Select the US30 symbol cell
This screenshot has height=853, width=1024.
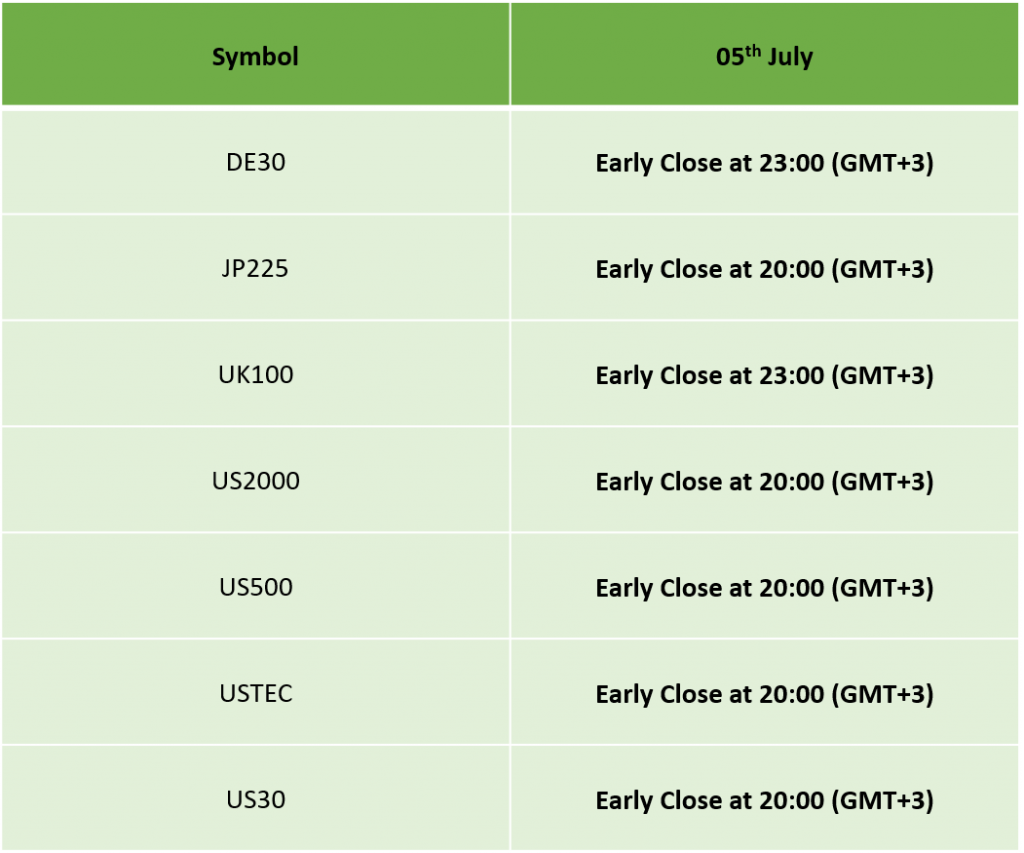click(x=255, y=799)
